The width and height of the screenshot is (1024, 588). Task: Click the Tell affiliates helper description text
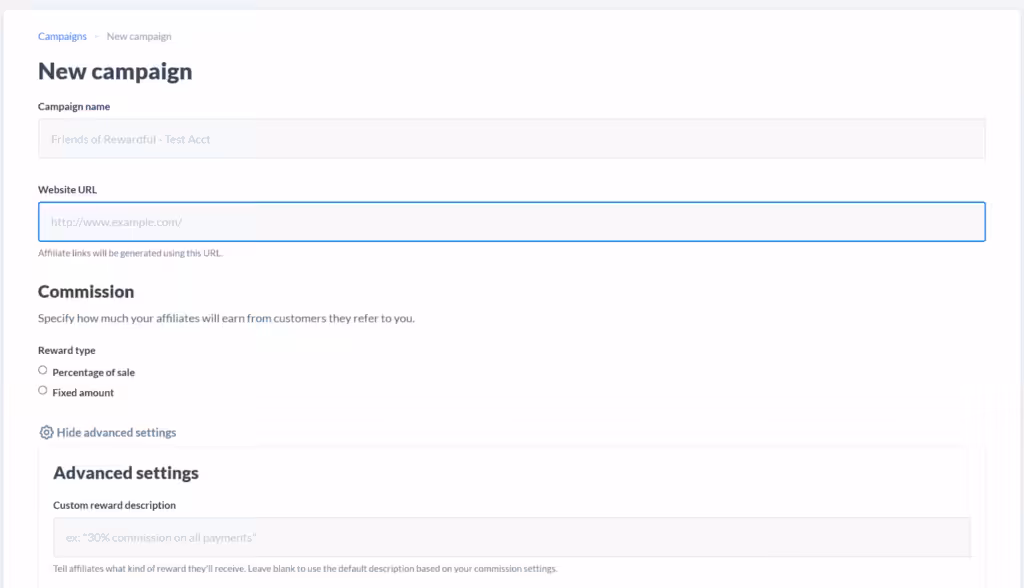click(x=305, y=569)
